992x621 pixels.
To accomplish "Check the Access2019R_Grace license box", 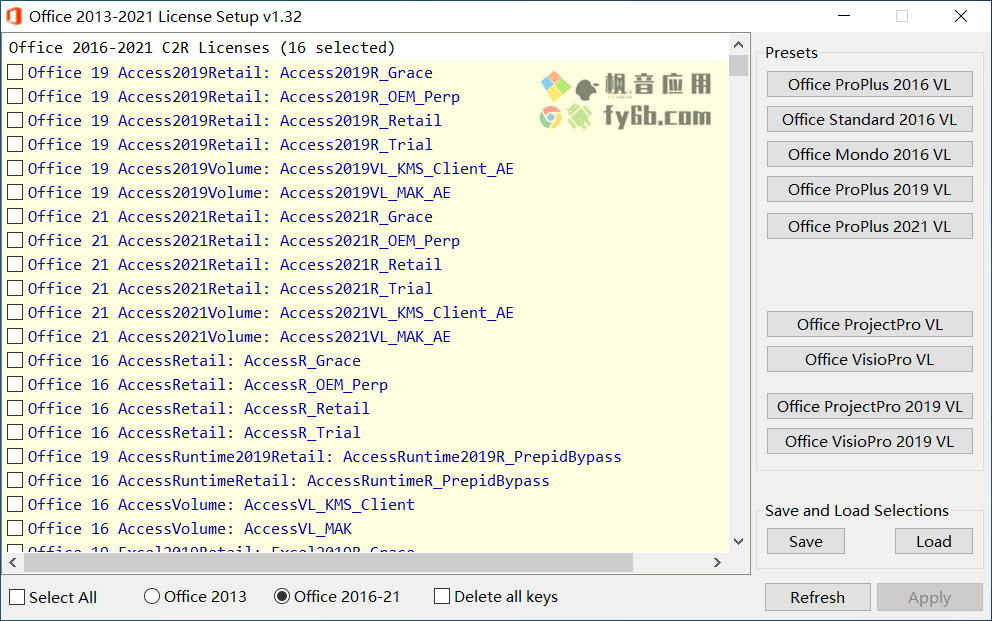I will point(15,72).
